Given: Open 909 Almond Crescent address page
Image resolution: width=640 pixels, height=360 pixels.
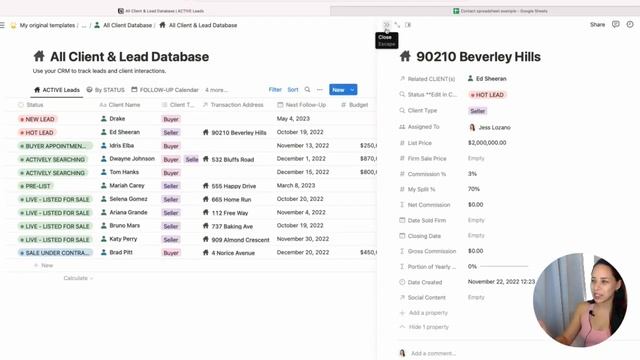Looking at the screenshot, I should tap(240, 240).
